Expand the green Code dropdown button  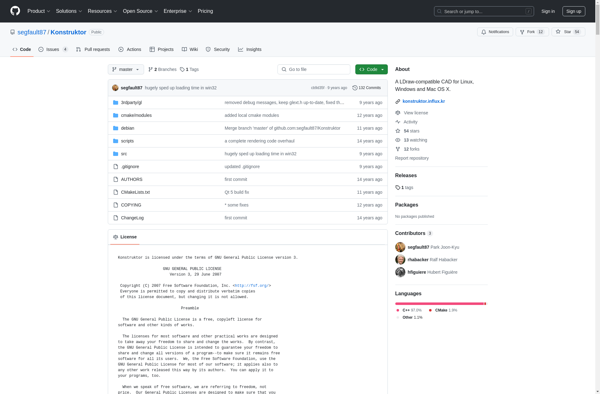pyautogui.click(x=371, y=69)
